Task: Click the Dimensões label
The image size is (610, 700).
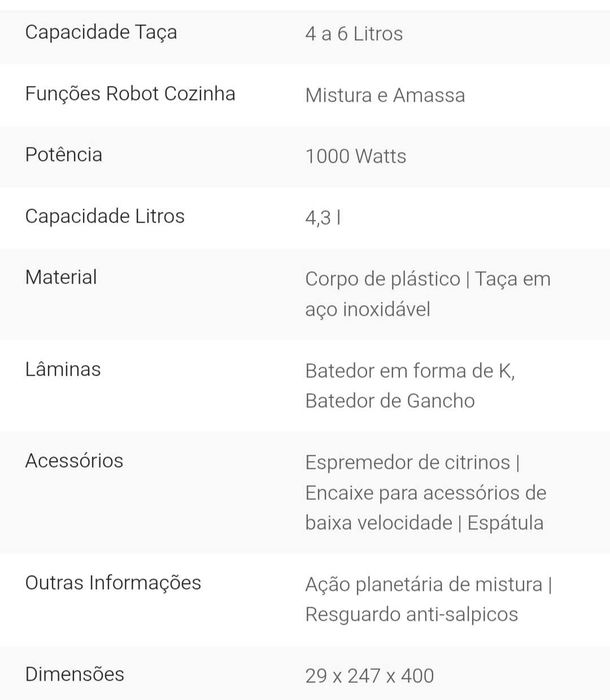Action: point(75,674)
